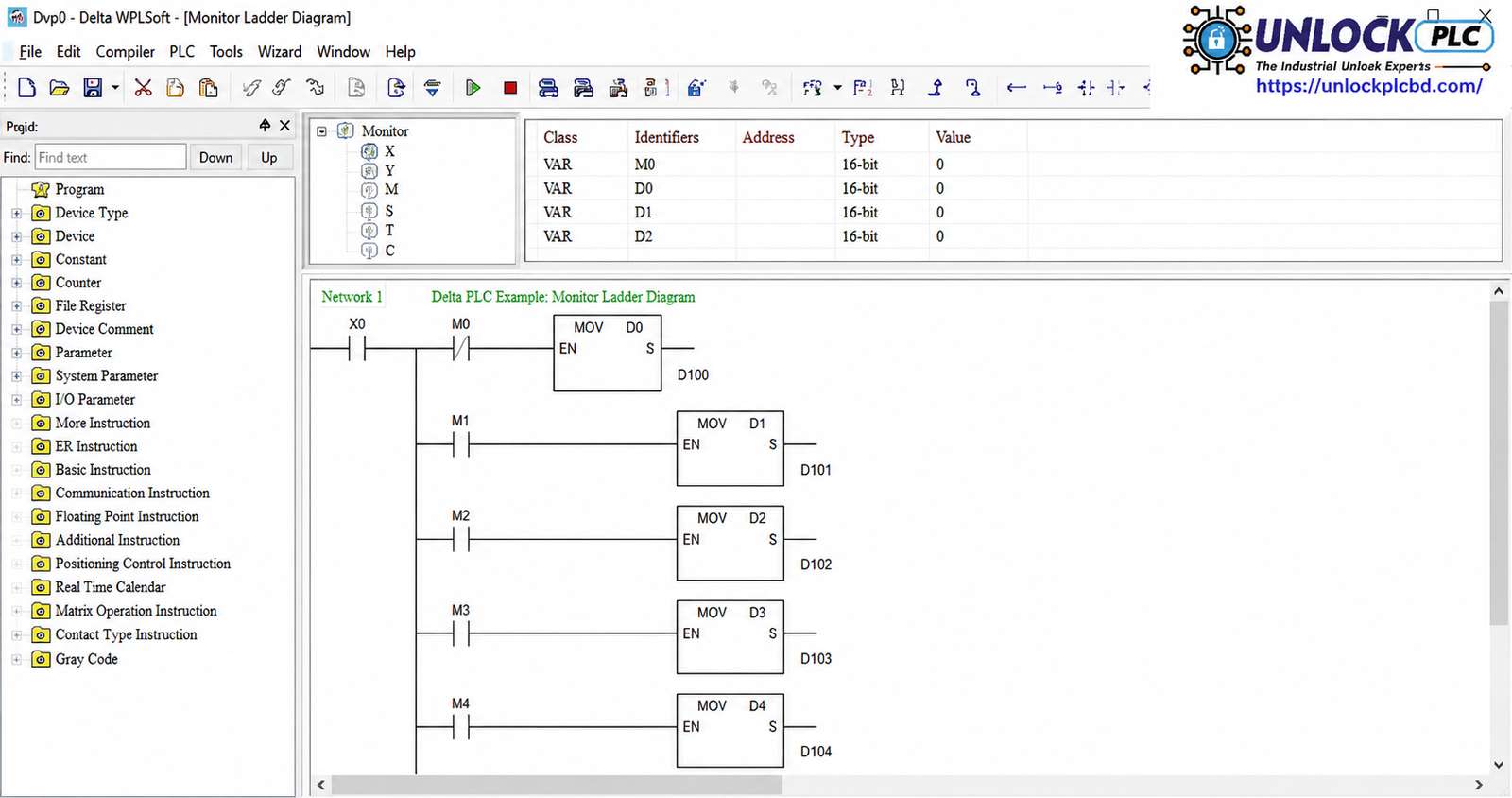The width and height of the screenshot is (1512, 798).
Task: Click the Find text input field
Action: pyautogui.click(x=111, y=158)
